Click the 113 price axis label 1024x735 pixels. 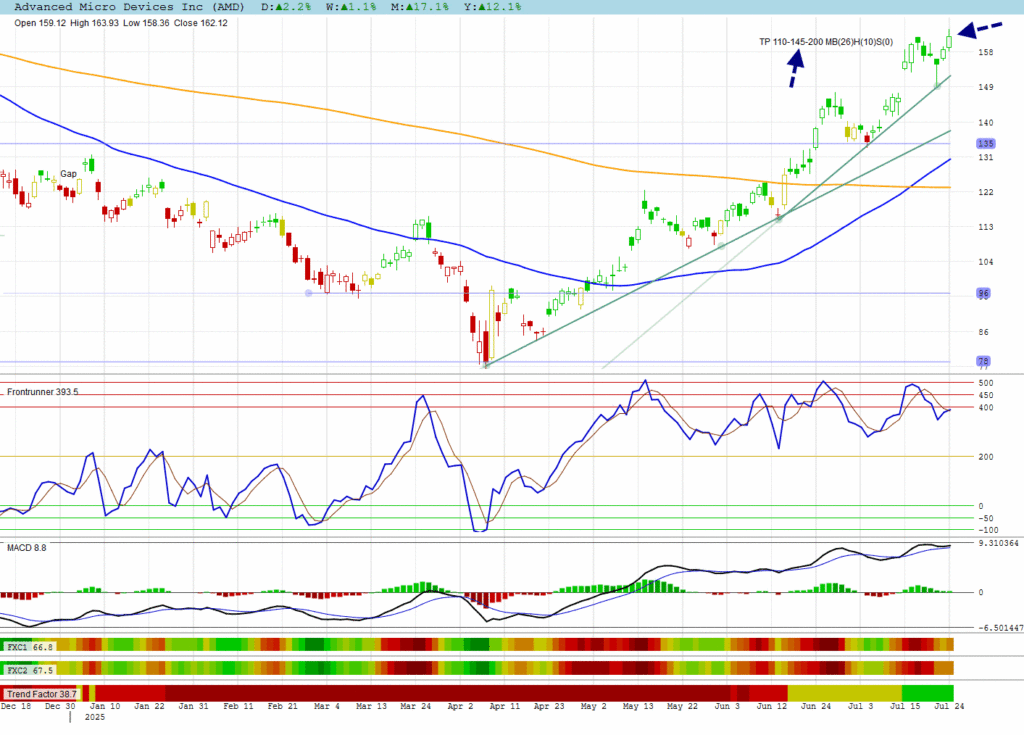click(985, 227)
